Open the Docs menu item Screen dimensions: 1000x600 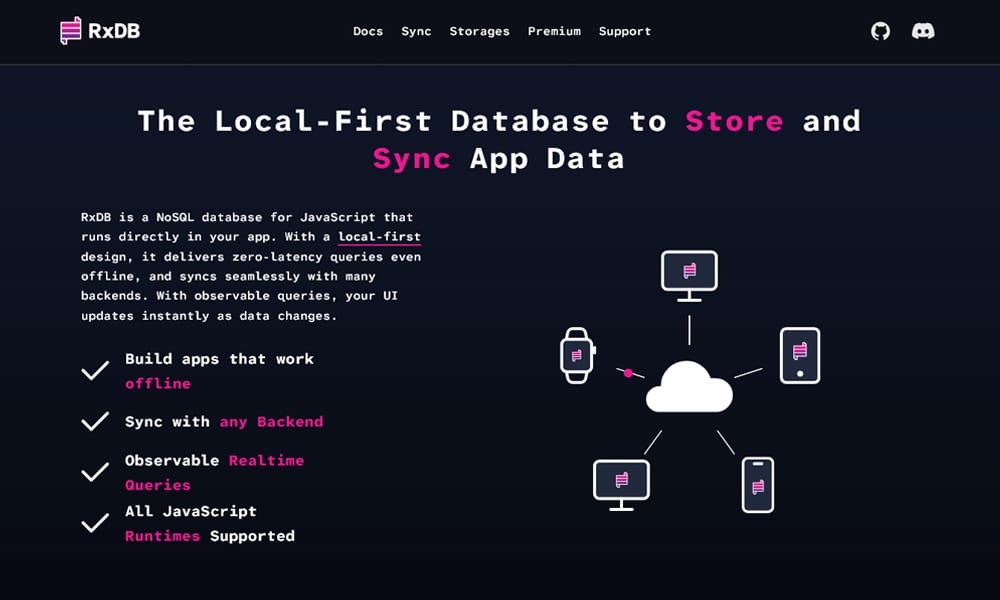368,31
